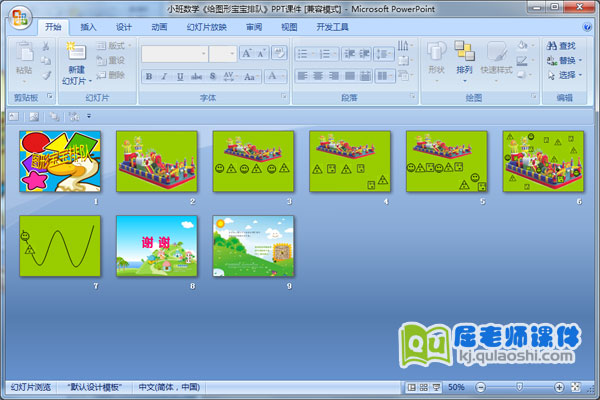The width and height of the screenshot is (600, 400).
Task: Click the Increase Font Size icon
Action: pos(246,53)
